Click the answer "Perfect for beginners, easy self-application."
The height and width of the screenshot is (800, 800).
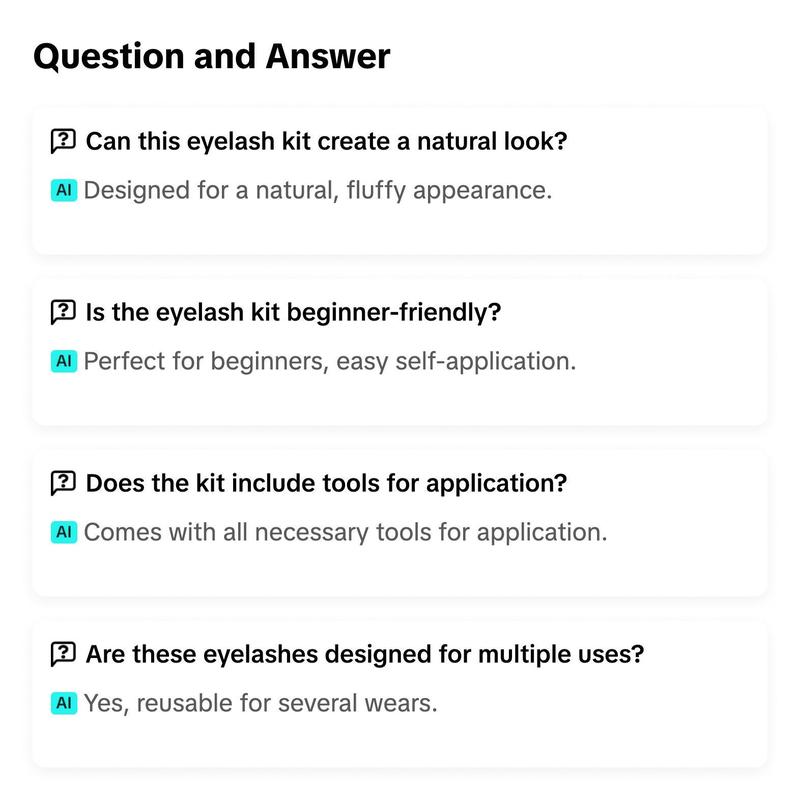(x=330, y=361)
